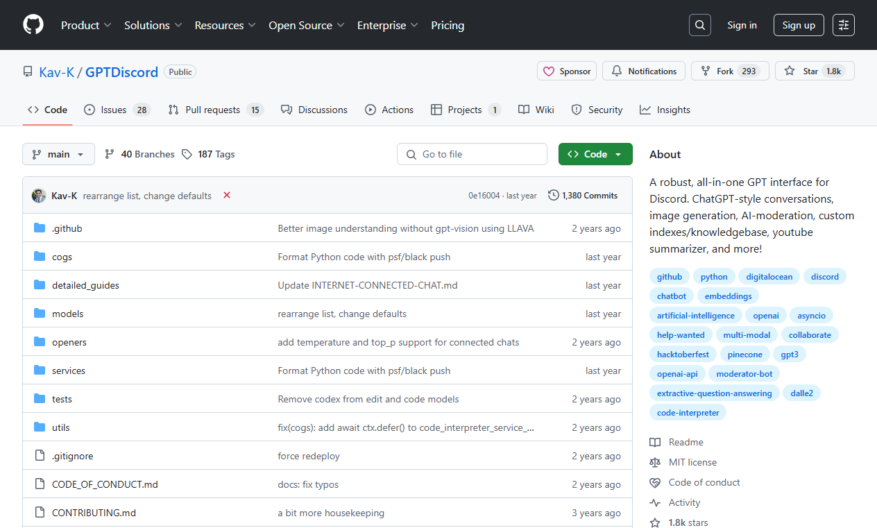Click the utils folder icon
877x528 pixels.
(39, 427)
